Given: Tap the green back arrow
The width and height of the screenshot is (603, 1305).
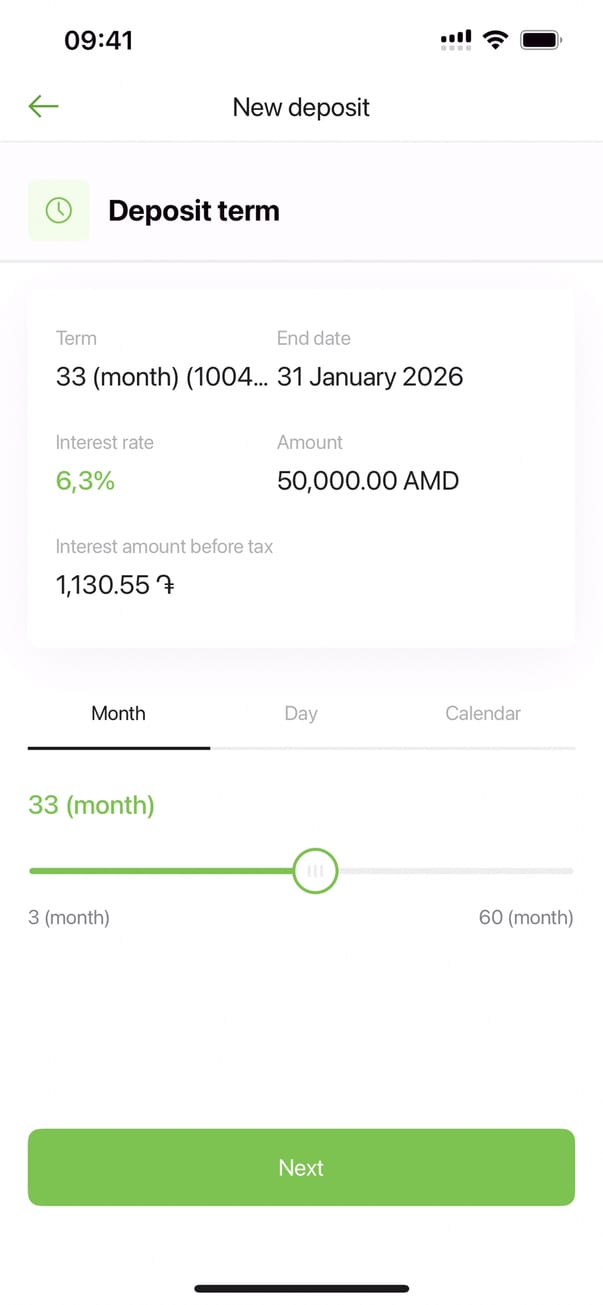Looking at the screenshot, I should click(x=44, y=107).
